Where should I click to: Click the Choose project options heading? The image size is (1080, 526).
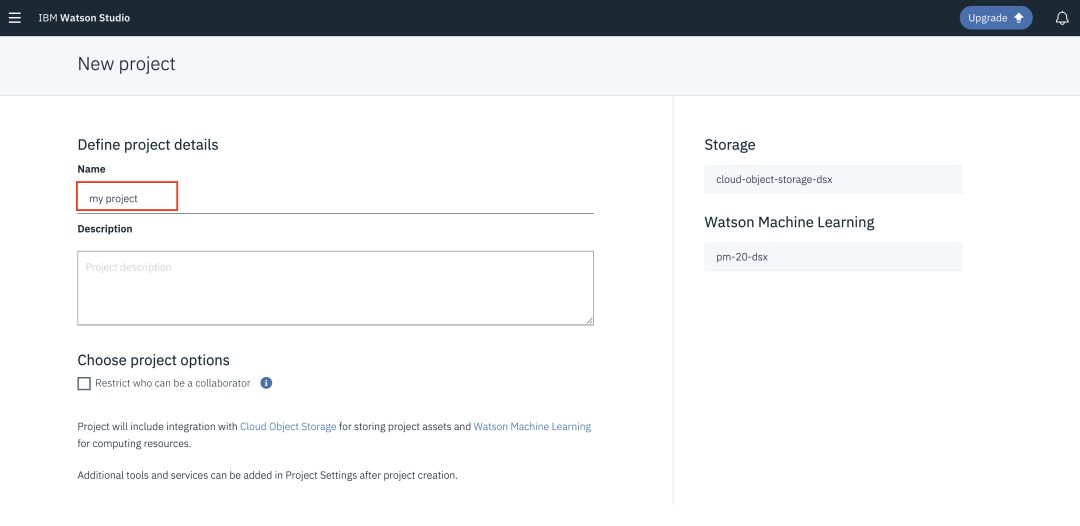click(154, 360)
